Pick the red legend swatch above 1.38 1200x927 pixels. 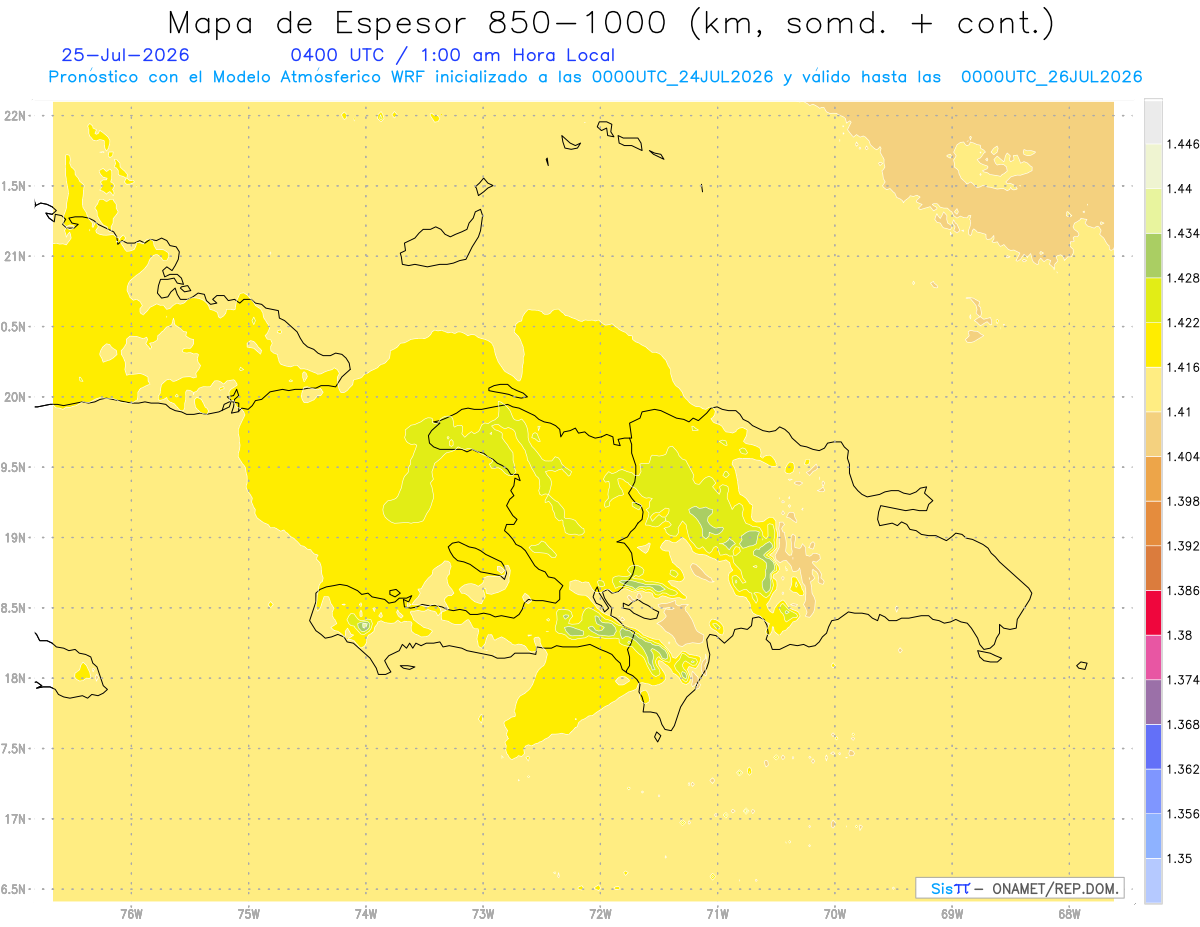[1153, 612]
